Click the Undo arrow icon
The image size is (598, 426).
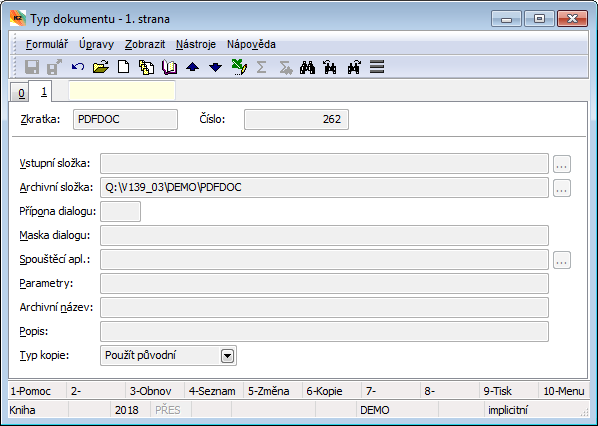(x=78, y=68)
